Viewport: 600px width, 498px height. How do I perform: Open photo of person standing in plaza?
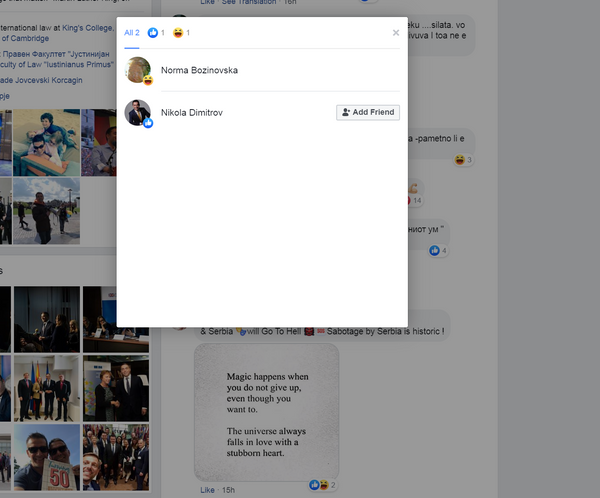tap(47, 211)
